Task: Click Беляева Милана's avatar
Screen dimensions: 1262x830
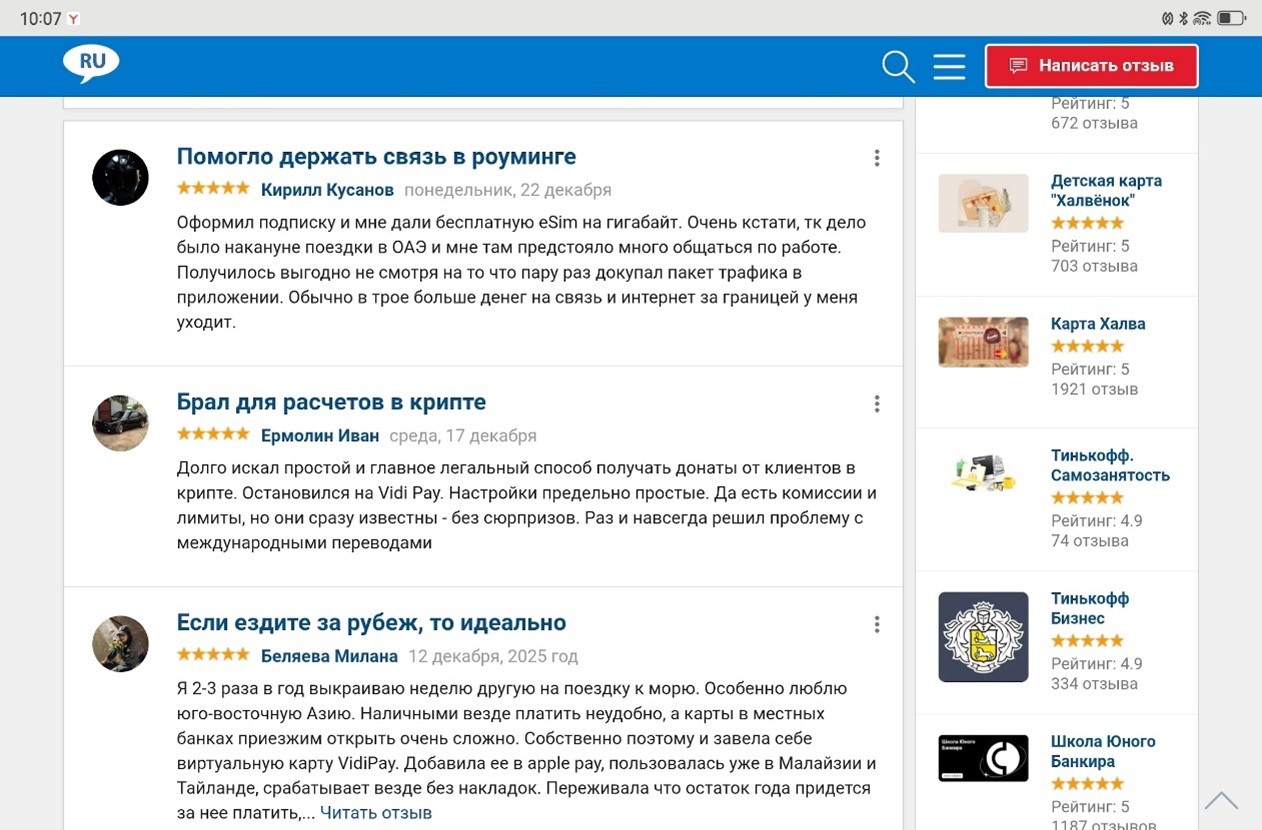Action: [120, 643]
